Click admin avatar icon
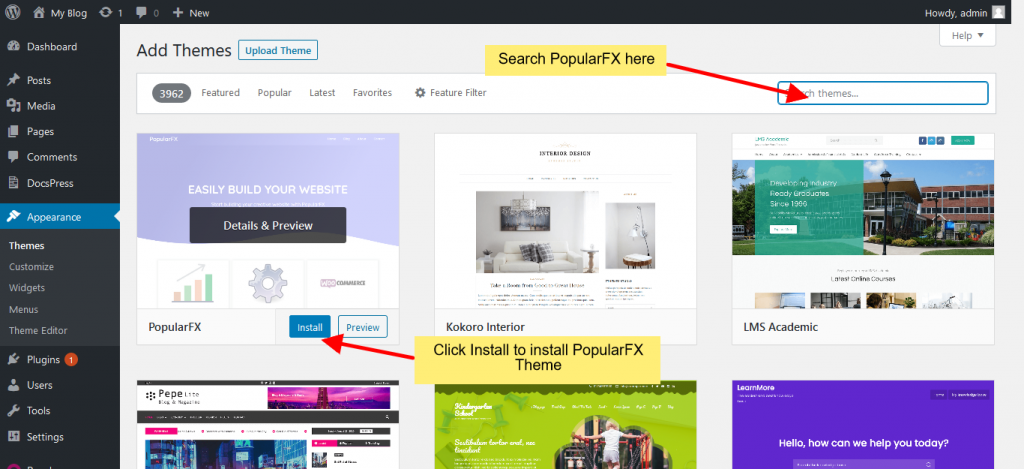Image resolution: width=1024 pixels, height=469 pixels. (x=998, y=12)
